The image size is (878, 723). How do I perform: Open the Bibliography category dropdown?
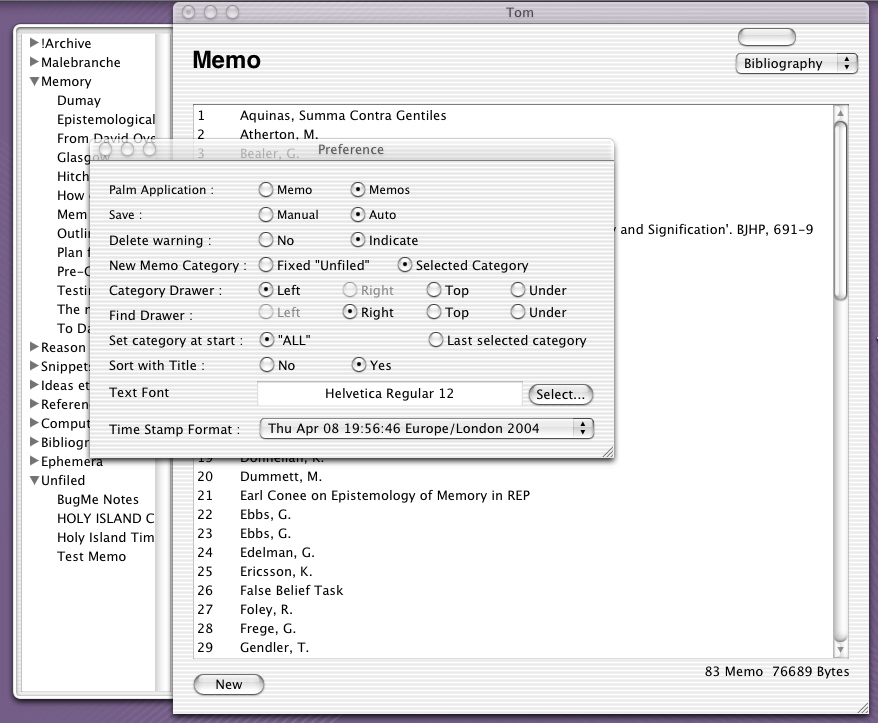[796, 63]
